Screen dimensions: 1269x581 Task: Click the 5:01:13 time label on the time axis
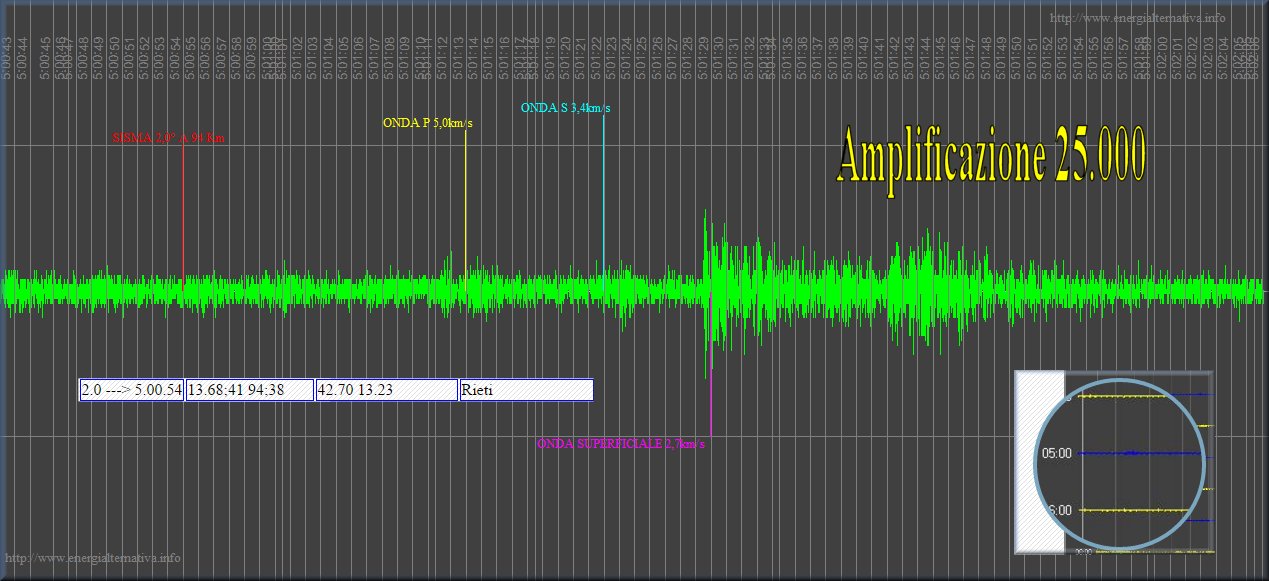click(x=457, y=56)
